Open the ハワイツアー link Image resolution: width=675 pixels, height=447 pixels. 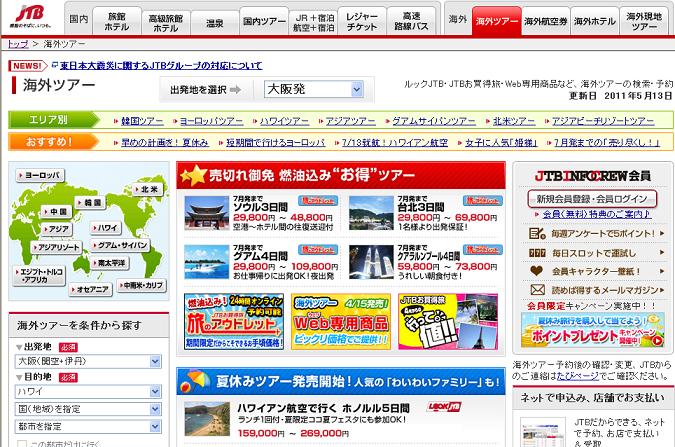pyautogui.click(x=284, y=121)
